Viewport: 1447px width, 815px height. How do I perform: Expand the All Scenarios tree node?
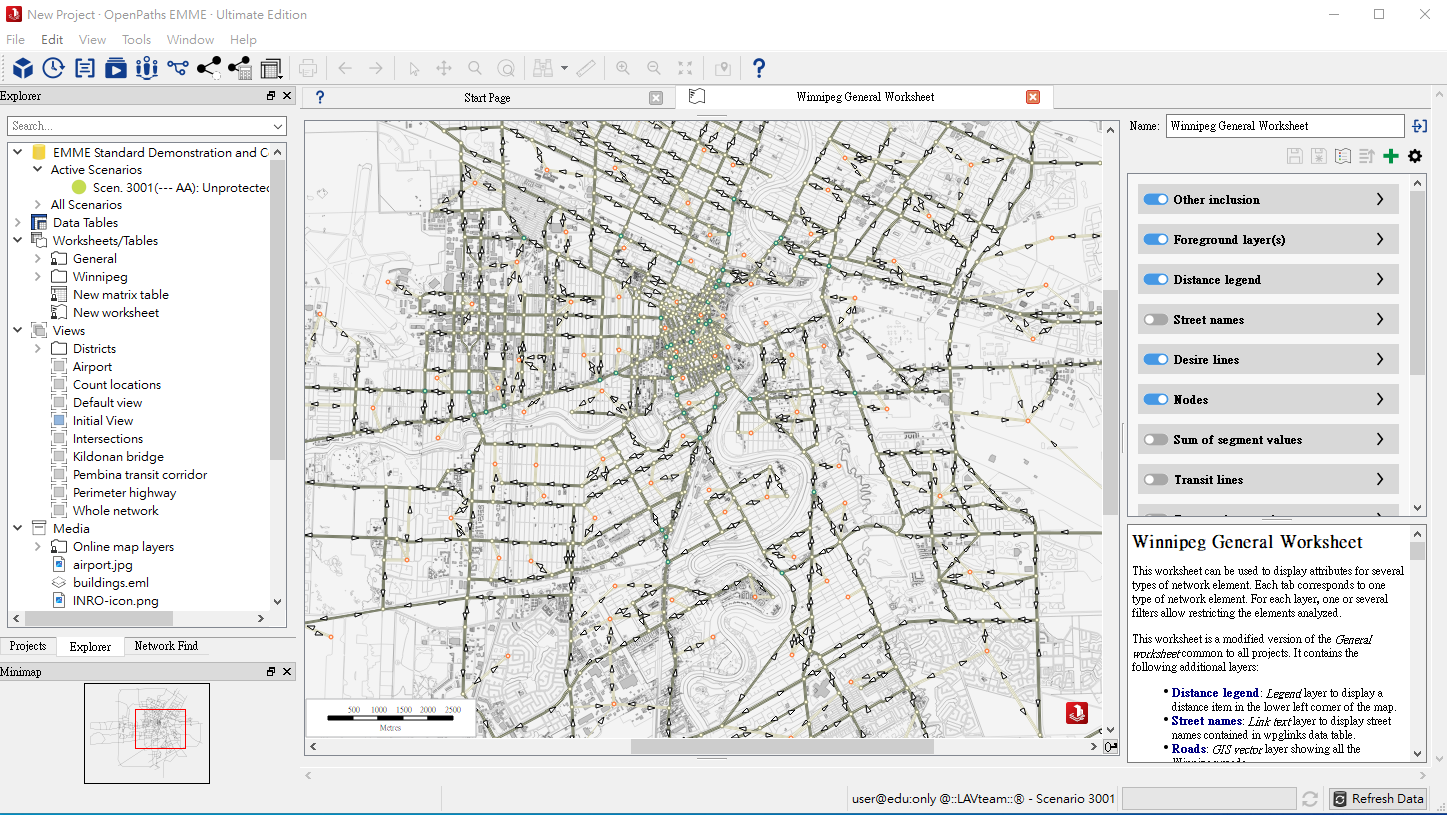(x=38, y=204)
